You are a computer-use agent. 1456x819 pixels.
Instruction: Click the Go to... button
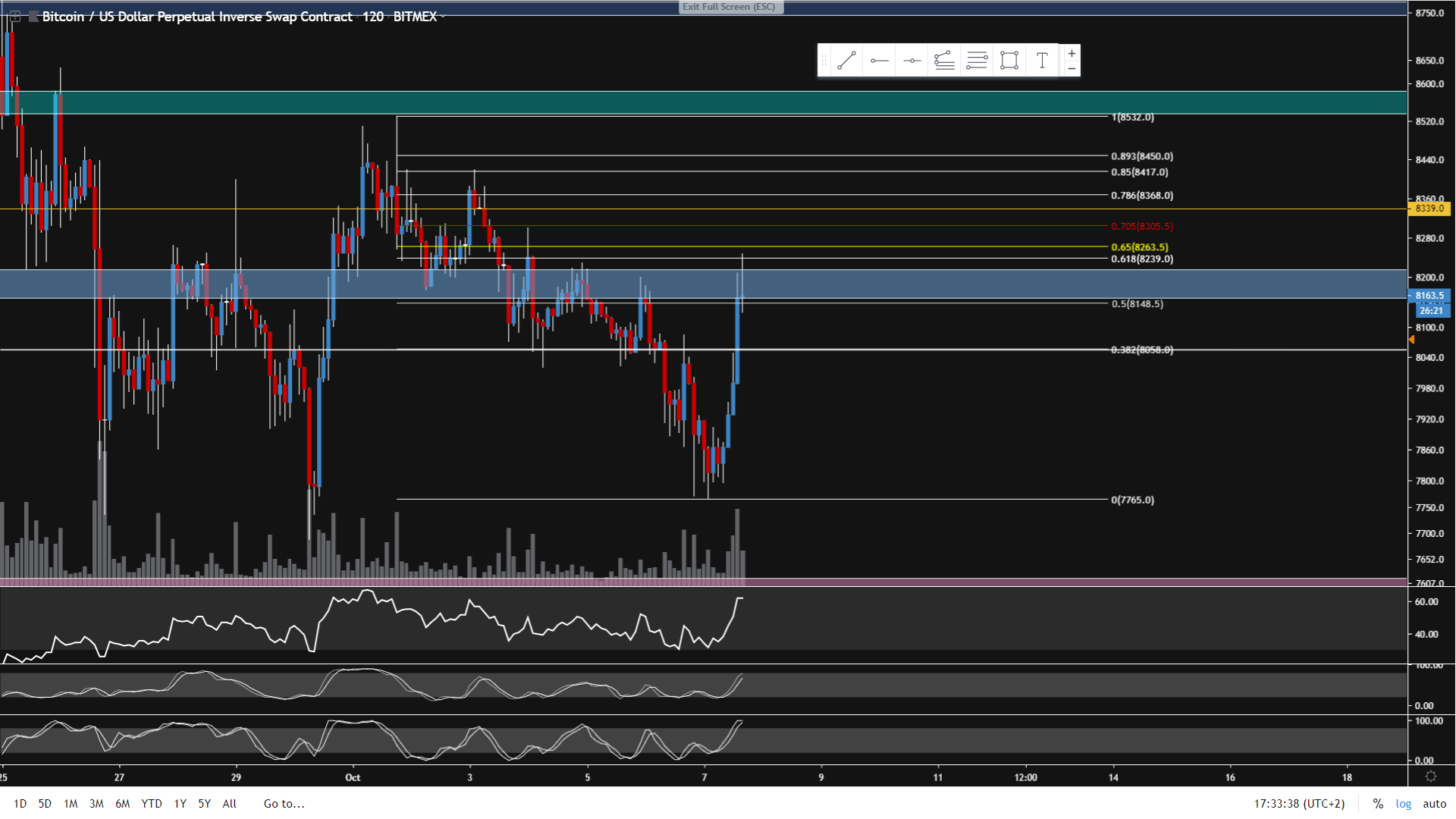coord(284,804)
